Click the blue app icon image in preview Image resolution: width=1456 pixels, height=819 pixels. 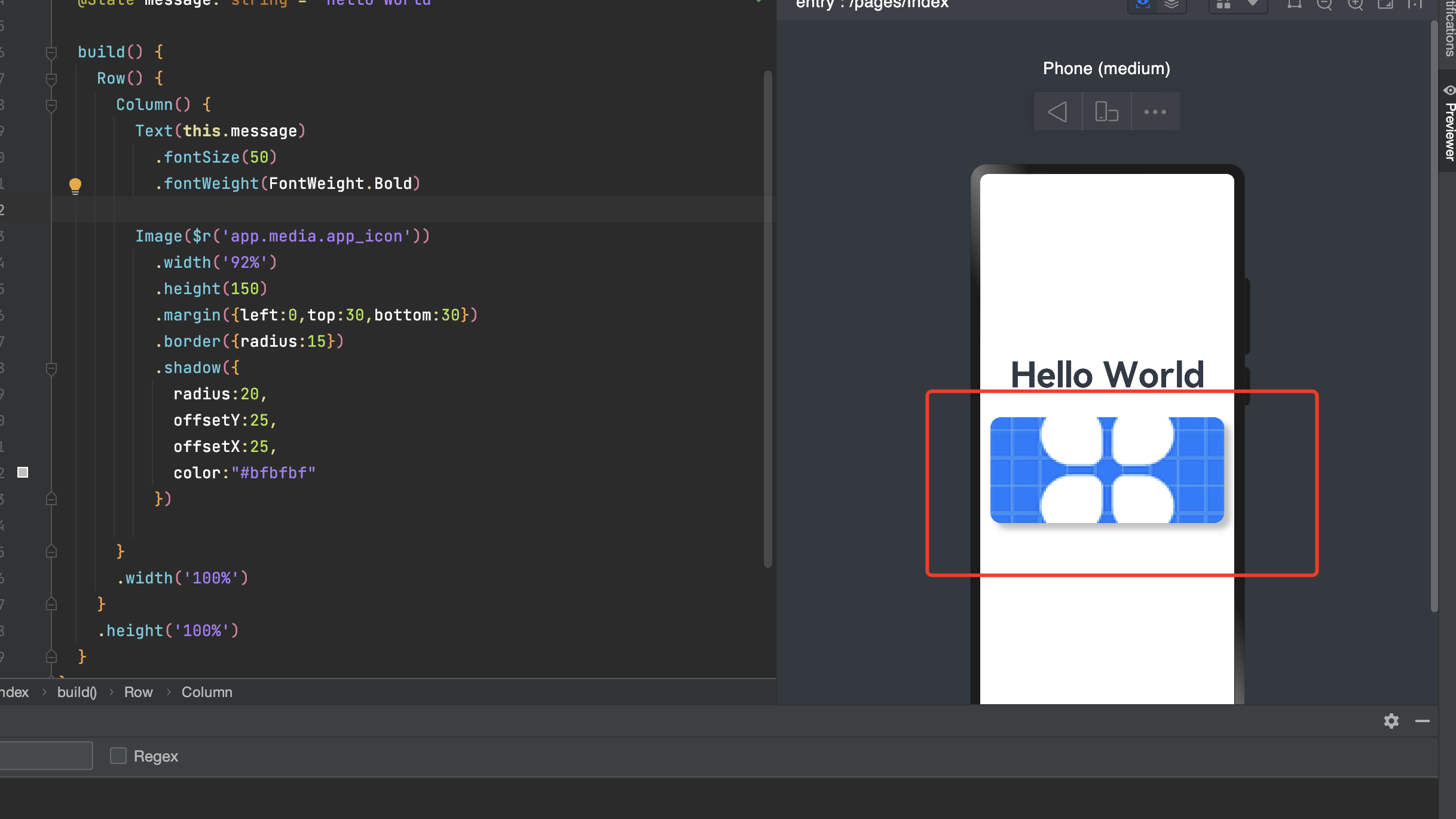[x=1107, y=470]
